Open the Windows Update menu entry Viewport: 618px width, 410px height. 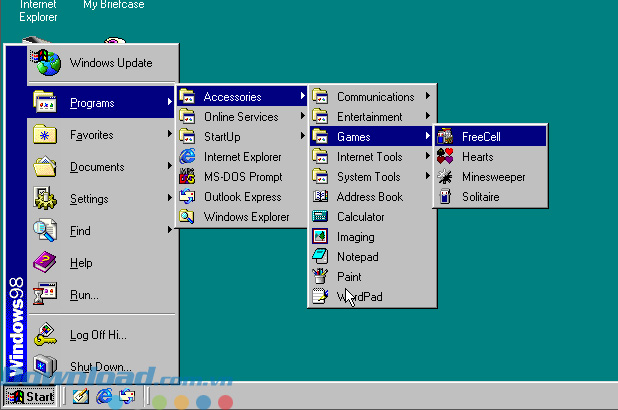point(101,63)
